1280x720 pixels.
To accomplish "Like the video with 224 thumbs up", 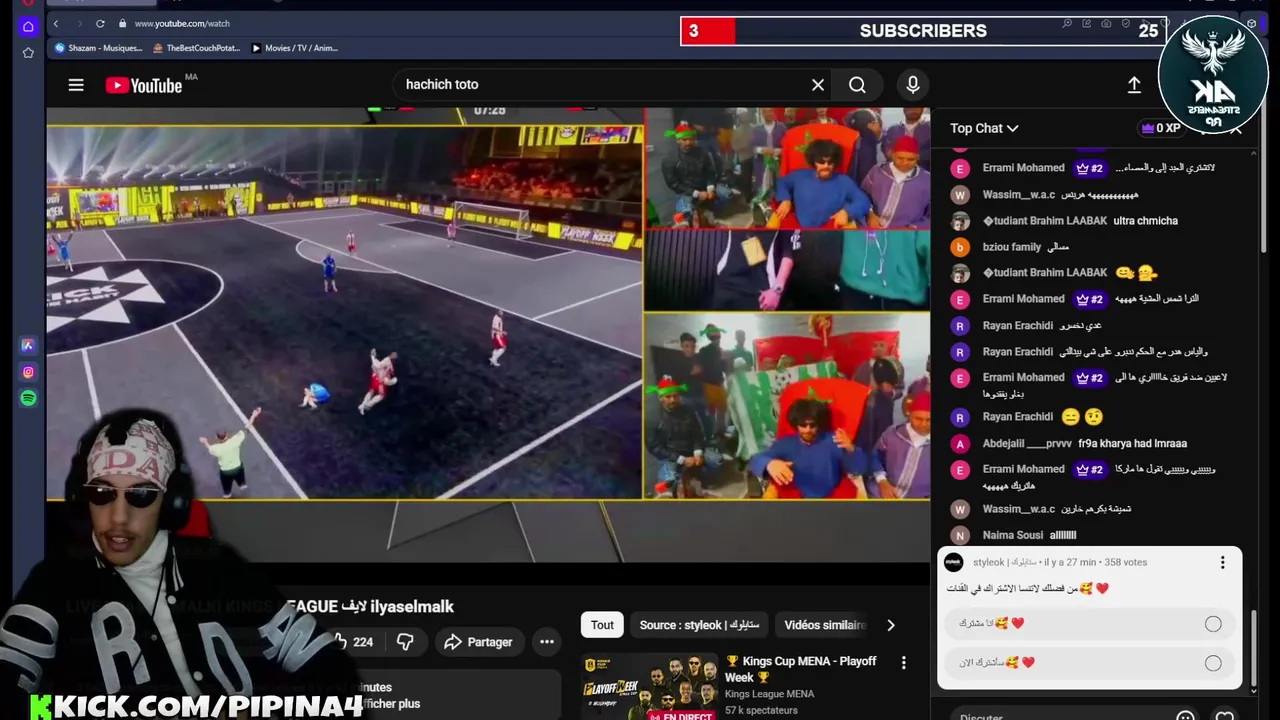I will (352, 642).
